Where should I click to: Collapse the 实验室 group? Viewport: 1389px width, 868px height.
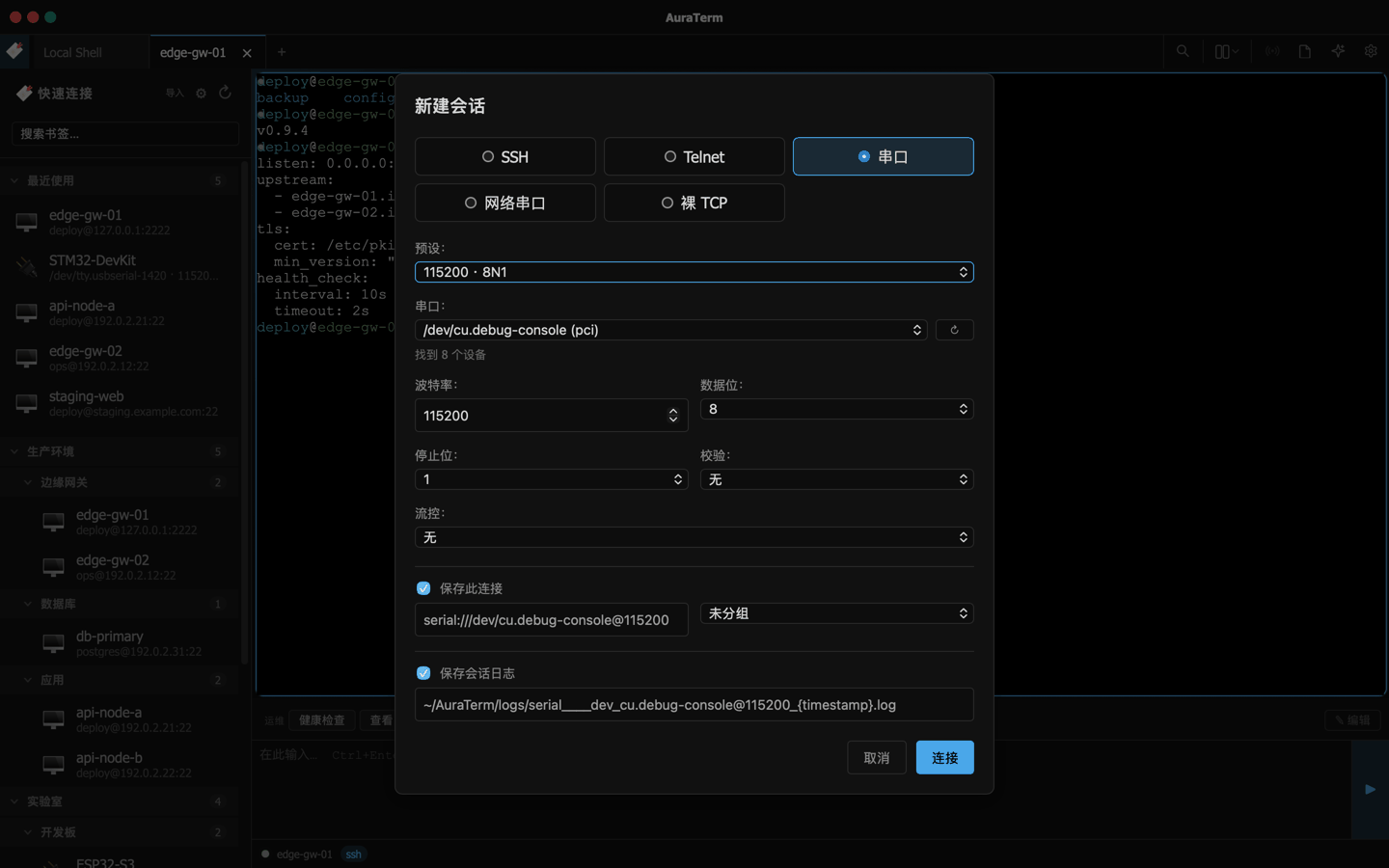[121, 801]
